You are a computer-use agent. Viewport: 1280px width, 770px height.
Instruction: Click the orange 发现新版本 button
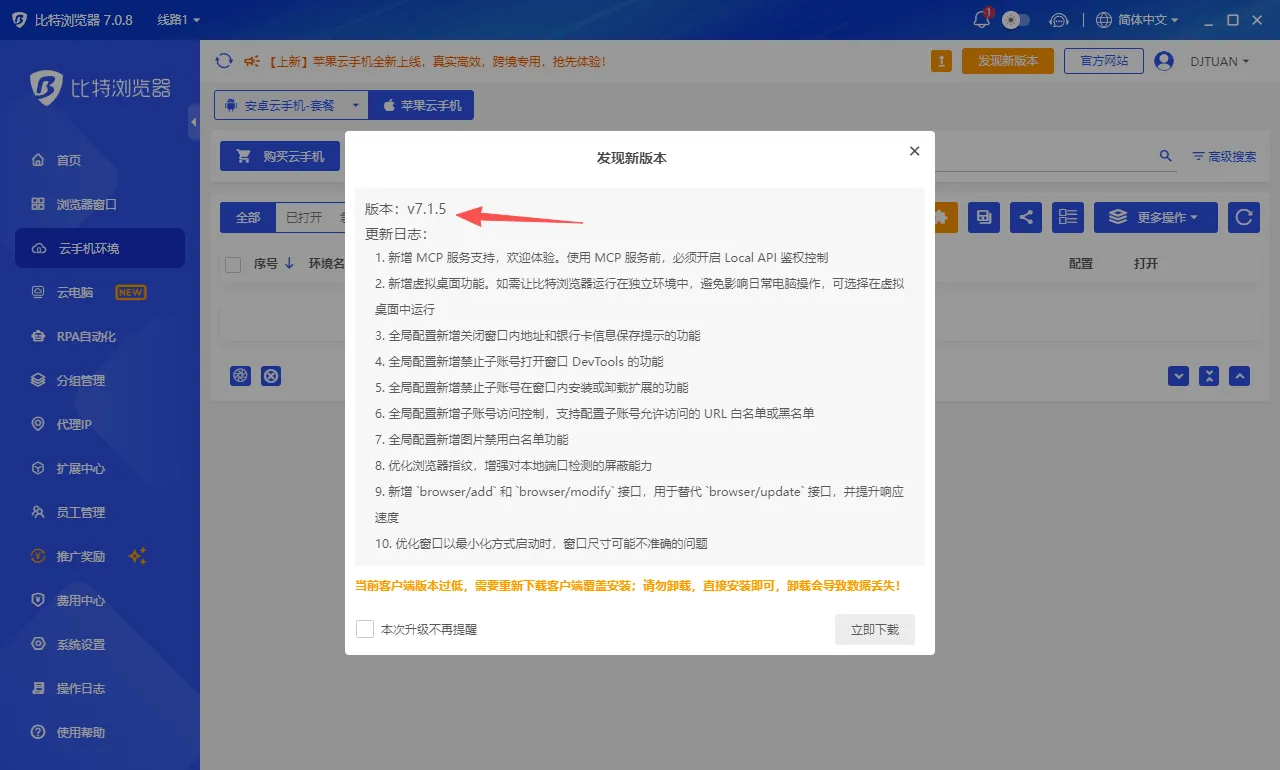pos(1008,61)
